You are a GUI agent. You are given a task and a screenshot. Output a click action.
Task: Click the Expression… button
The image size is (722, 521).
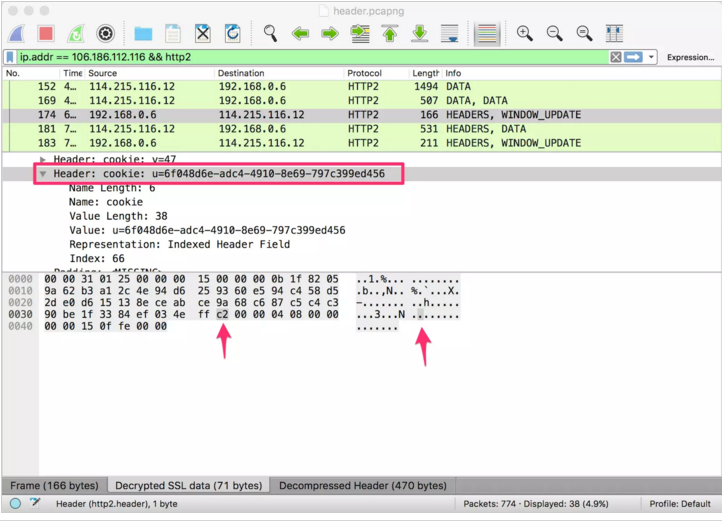690,57
